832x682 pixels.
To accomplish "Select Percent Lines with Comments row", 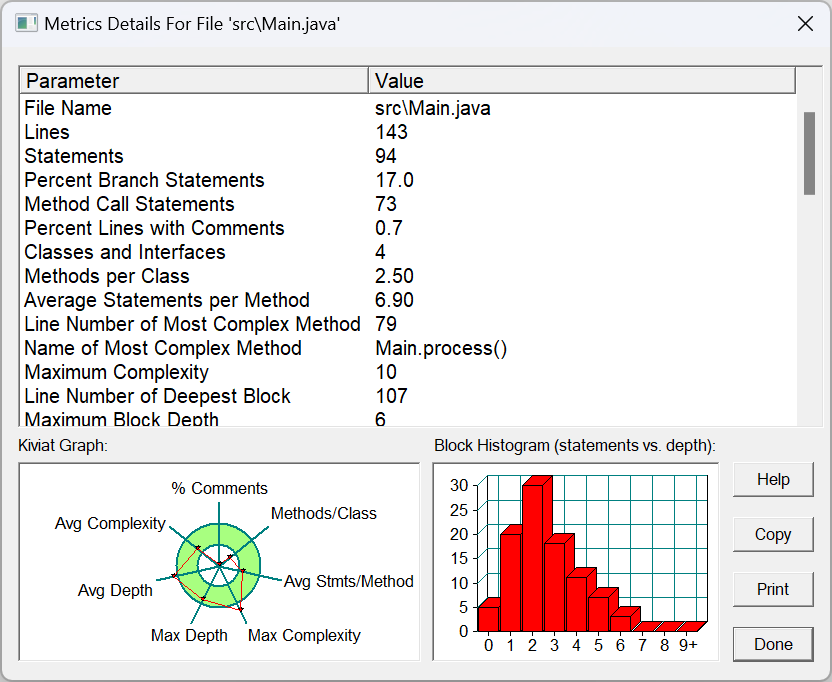I will 408,228.
